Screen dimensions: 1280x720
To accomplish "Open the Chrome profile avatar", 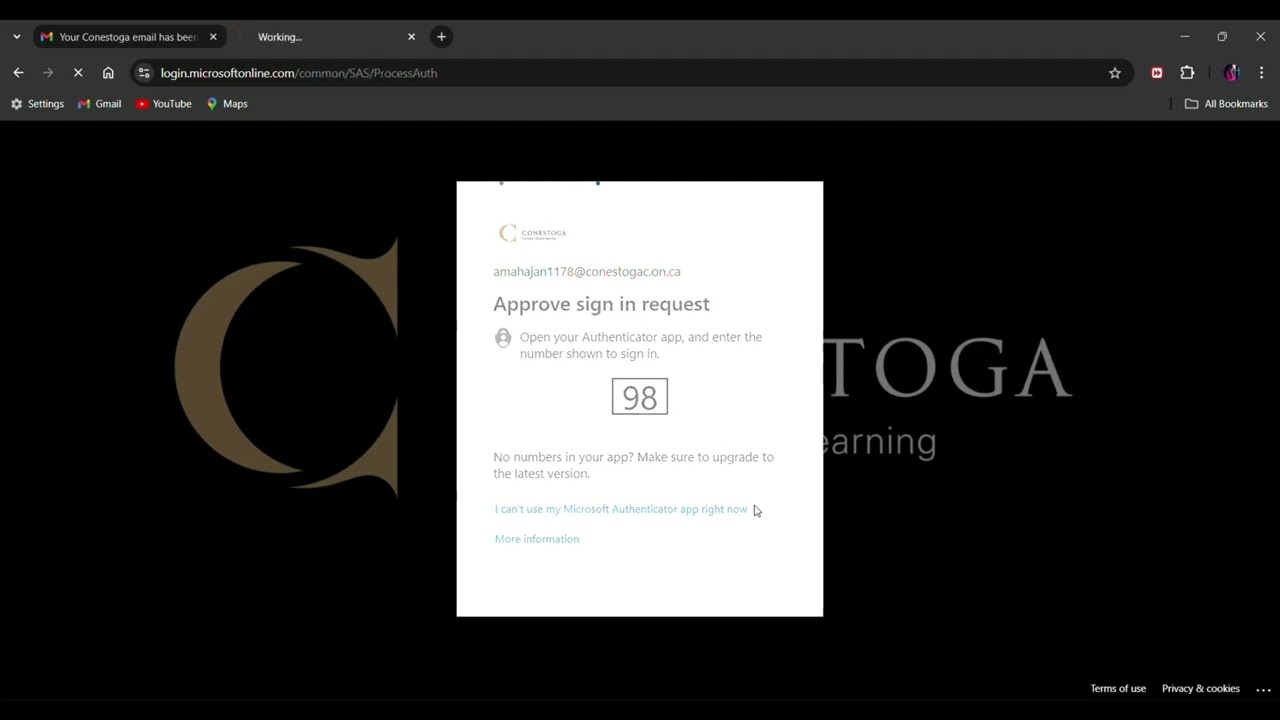I will [1231, 73].
